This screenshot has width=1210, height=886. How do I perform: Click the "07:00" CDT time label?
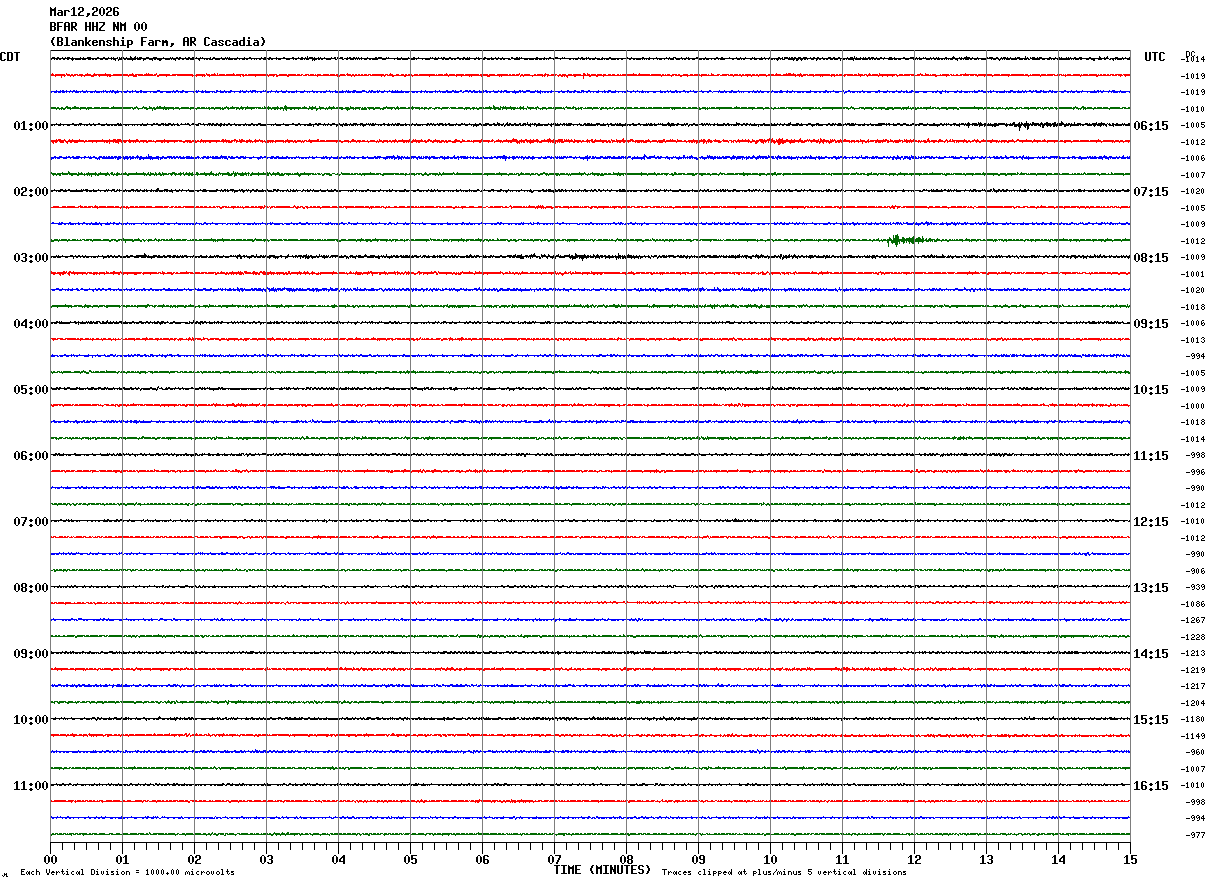[x=31, y=522]
